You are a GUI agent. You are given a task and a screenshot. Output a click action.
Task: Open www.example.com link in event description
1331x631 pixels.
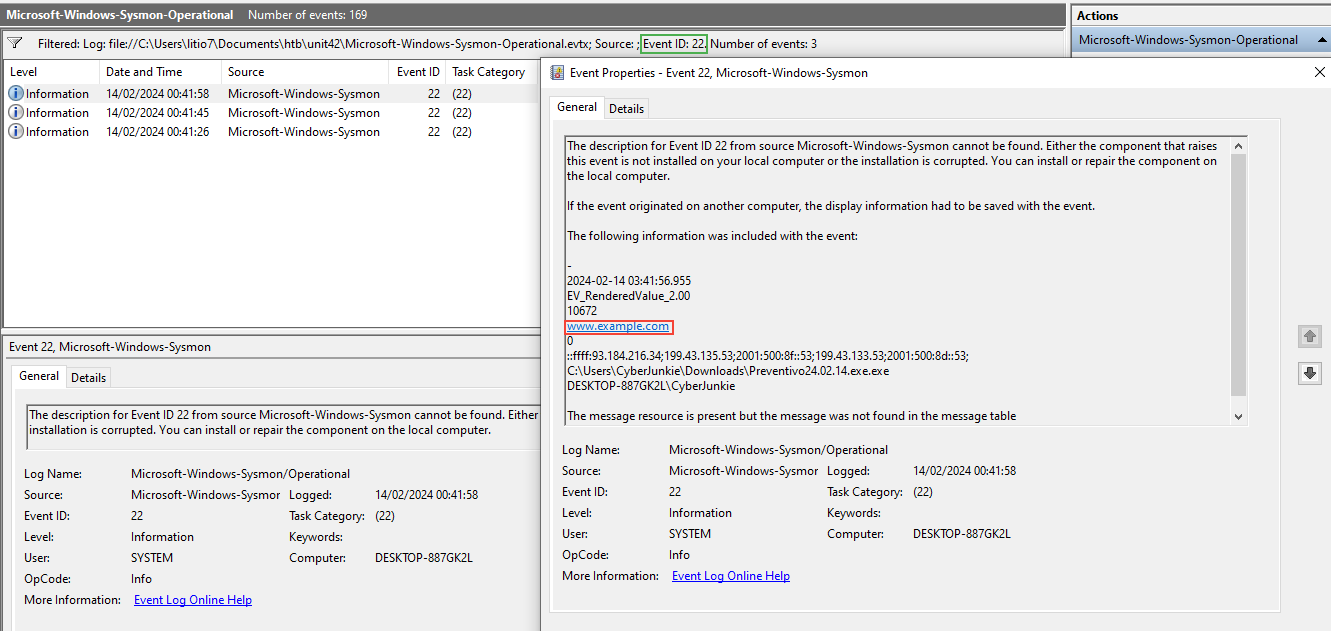[x=618, y=327]
